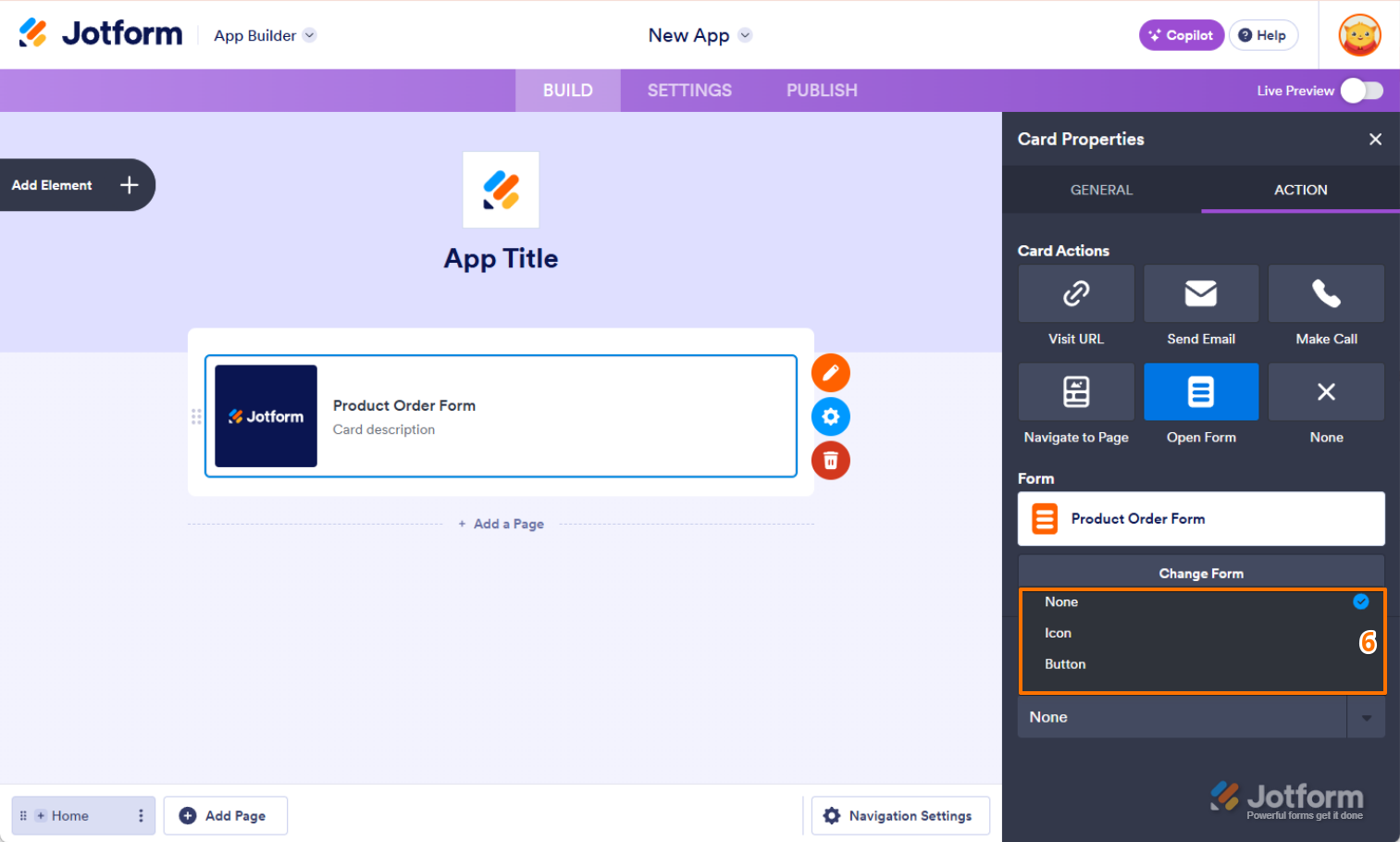
Task: Click the App Title heading
Action: click(x=501, y=258)
